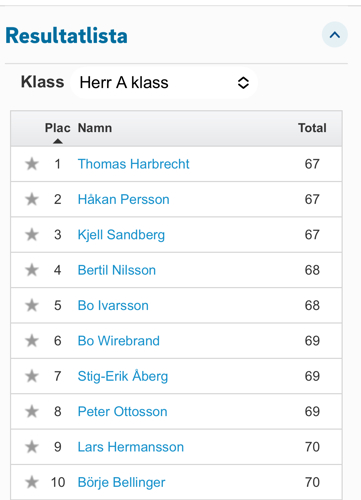Sort results by Total column

click(x=312, y=128)
